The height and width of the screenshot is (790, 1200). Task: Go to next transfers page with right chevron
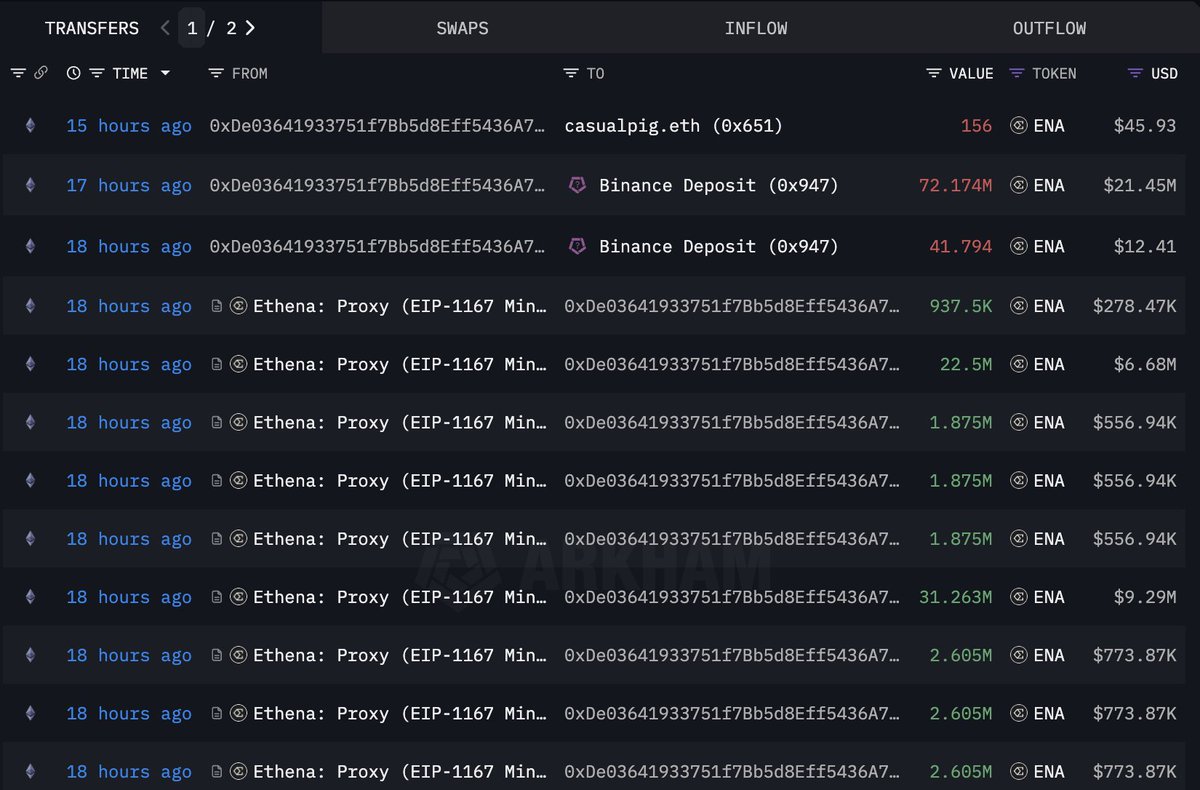click(x=250, y=28)
